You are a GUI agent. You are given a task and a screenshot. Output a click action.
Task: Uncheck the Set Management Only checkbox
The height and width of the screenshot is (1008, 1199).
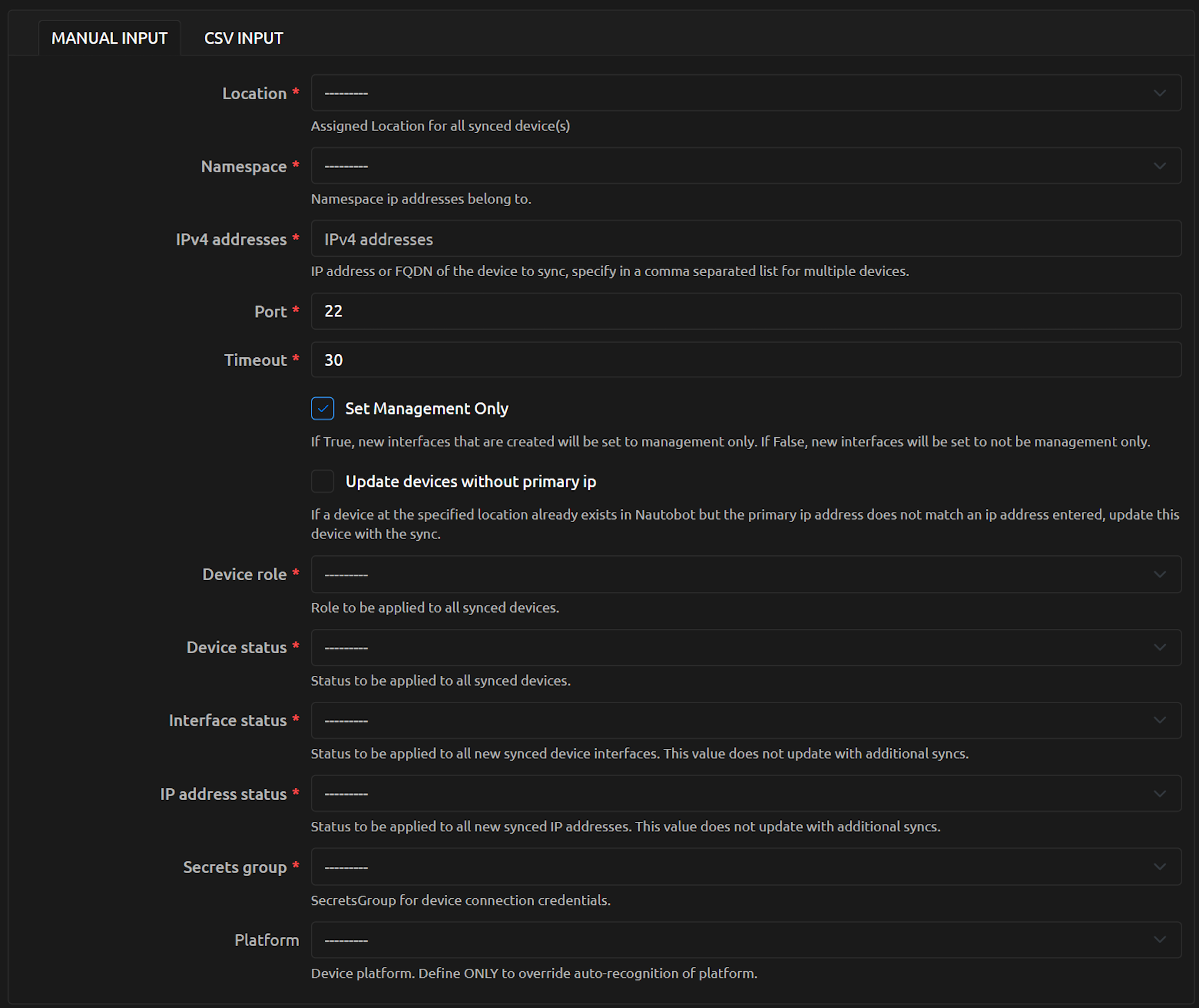click(x=323, y=408)
